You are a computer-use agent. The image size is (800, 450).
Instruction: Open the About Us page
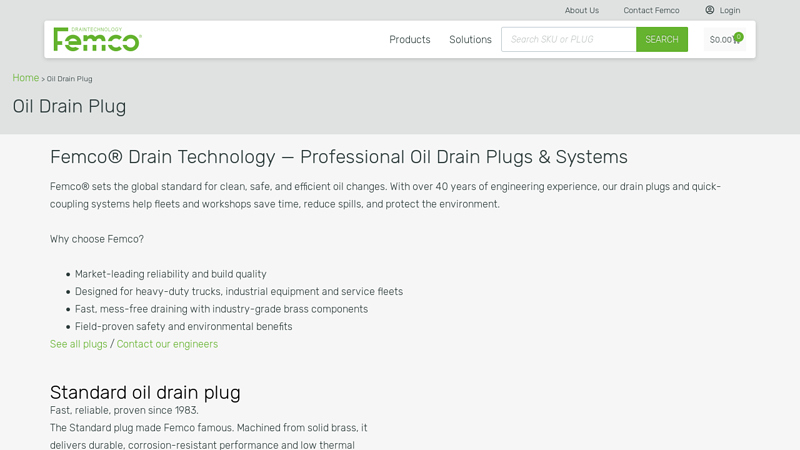tap(582, 10)
